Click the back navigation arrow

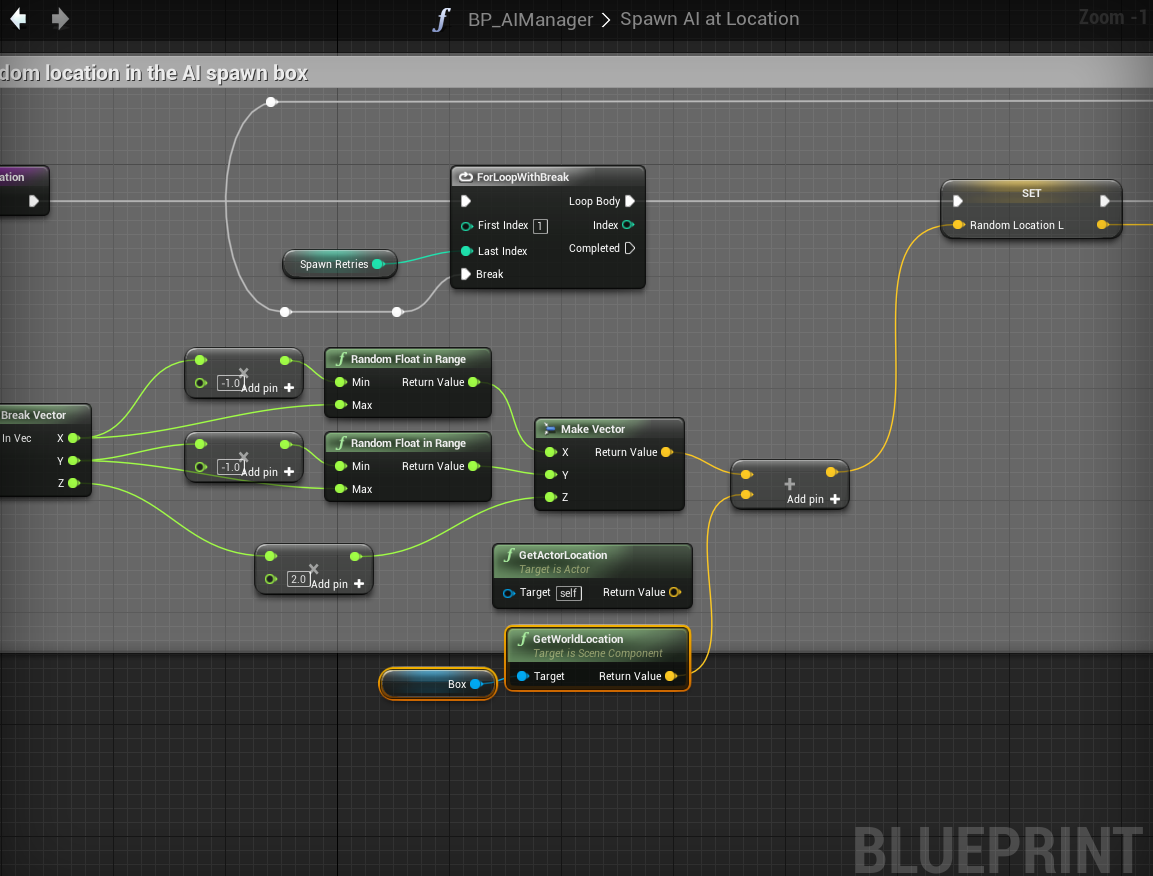(18, 19)
